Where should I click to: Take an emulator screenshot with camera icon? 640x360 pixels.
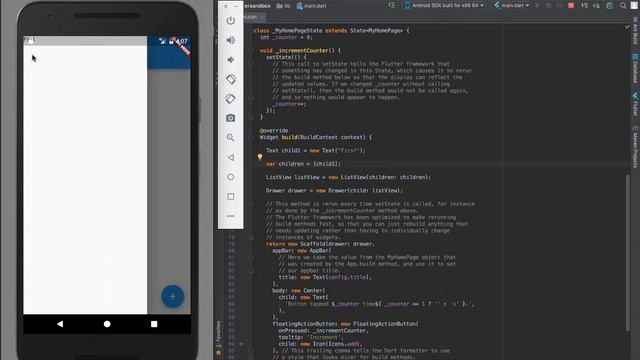(x=231, y=118)
